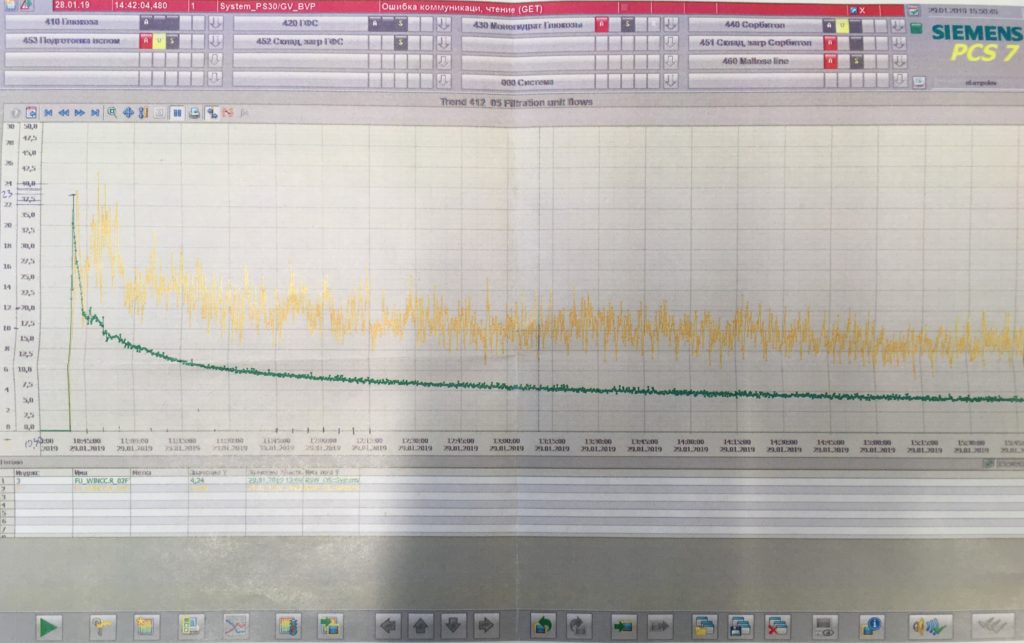Navigate left in the picture hierarchy

389,627
